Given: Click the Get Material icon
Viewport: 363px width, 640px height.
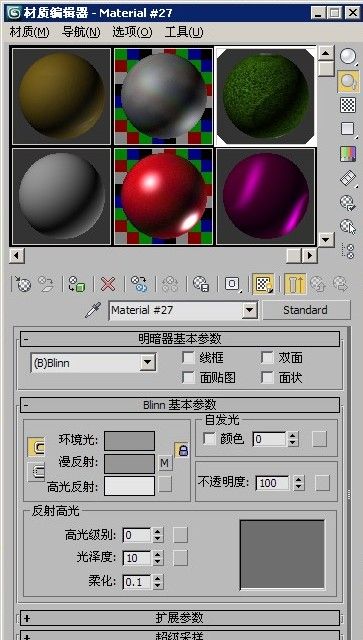Looking at the screenshot, I should coord(23,284).
